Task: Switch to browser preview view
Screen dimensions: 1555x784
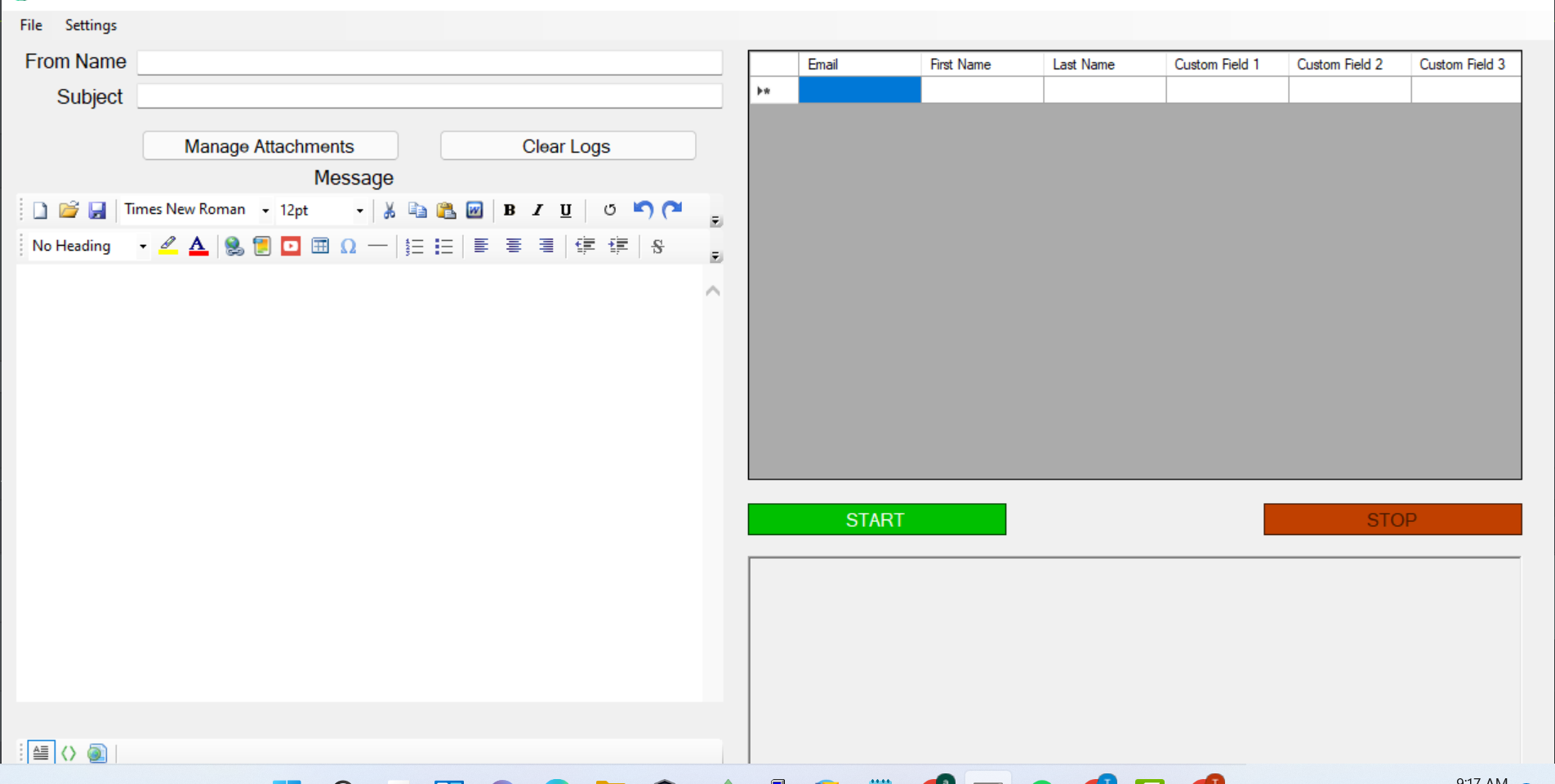Action: click(97, 753)
